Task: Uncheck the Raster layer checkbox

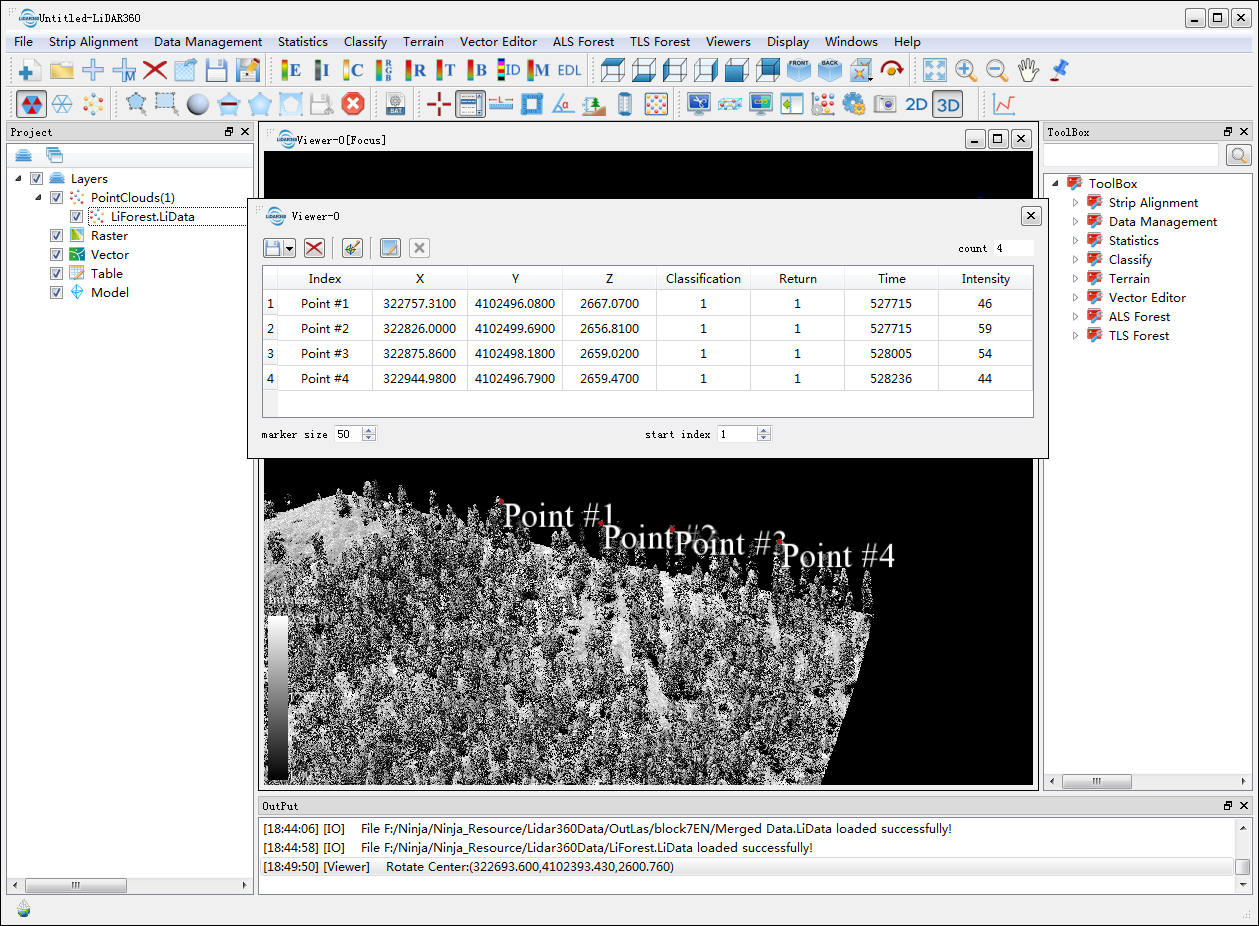Action: click(x=57, y=236)
